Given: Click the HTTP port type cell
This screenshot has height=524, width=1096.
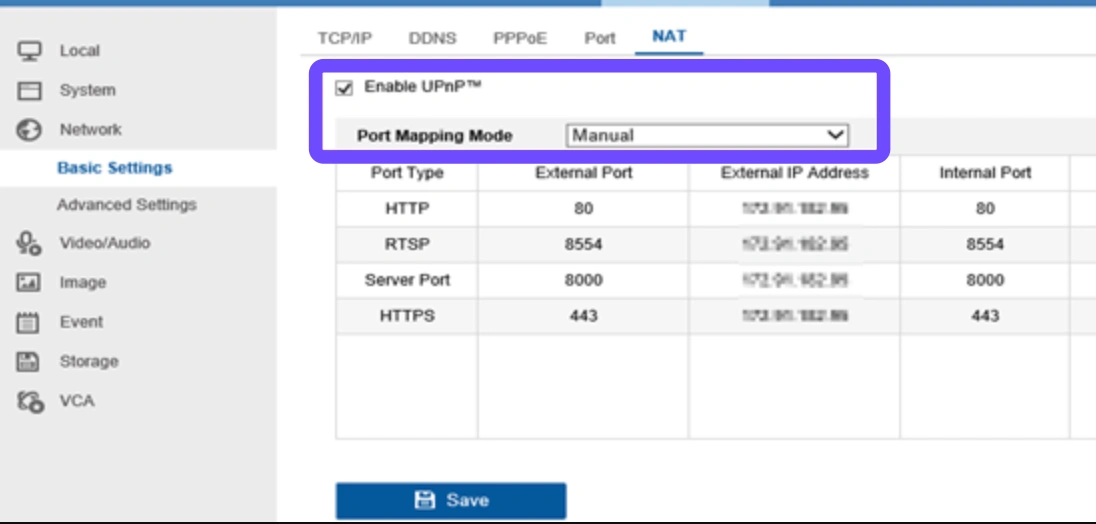Looking at the screenshot, I should pyautogui.click(x=407, y=209).
